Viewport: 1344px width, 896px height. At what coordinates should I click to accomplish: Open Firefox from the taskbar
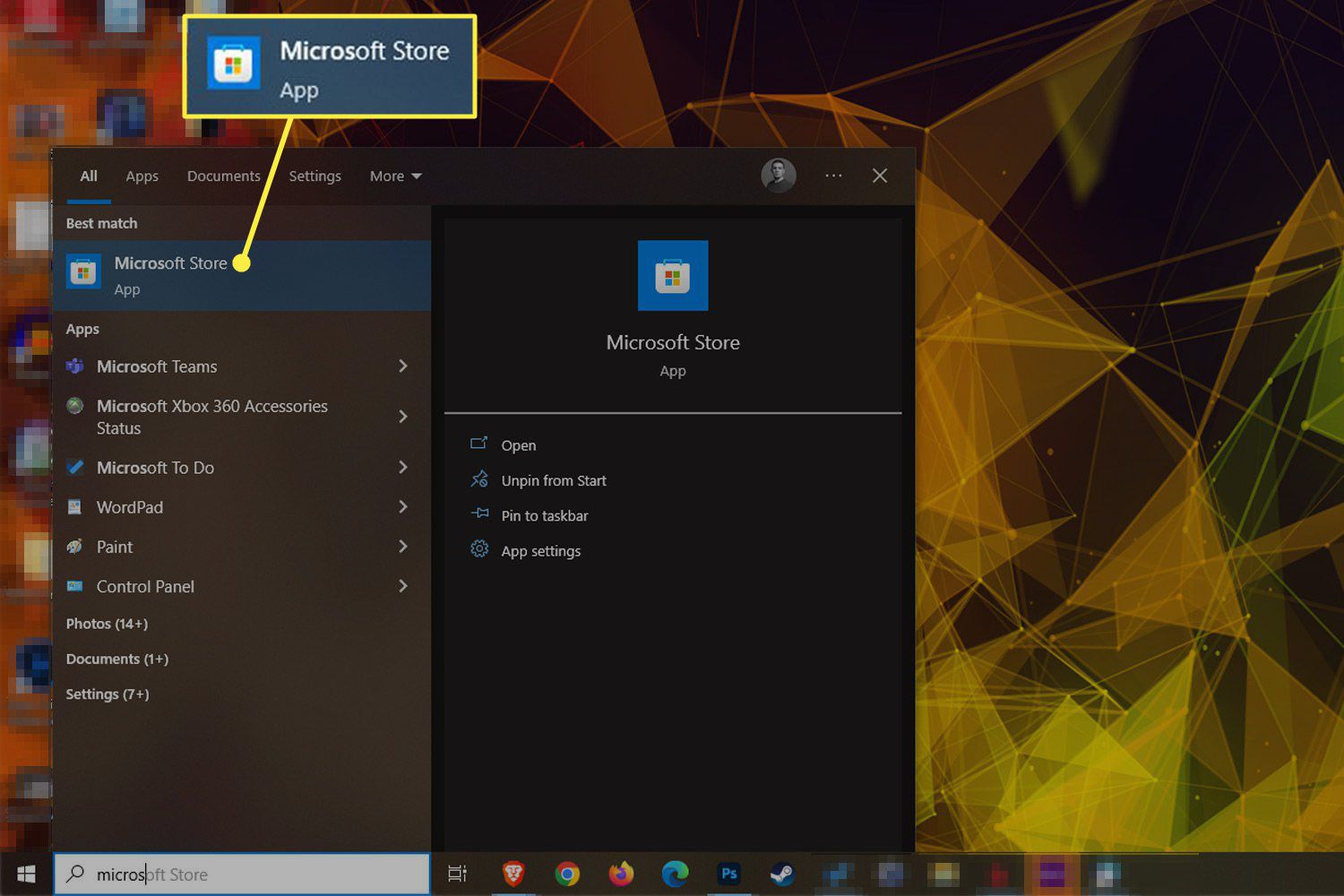[x=621, y=874]
